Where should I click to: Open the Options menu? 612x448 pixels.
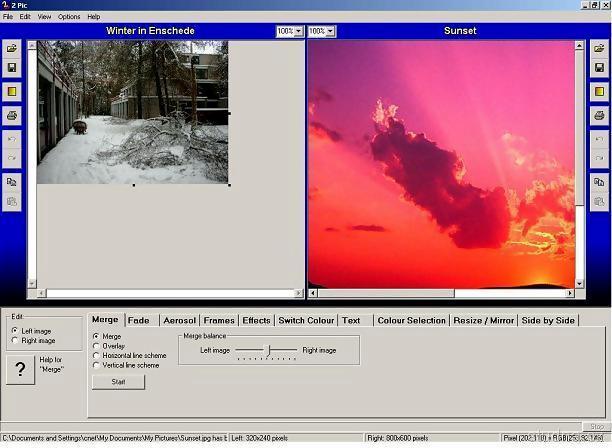click(69, 17)
